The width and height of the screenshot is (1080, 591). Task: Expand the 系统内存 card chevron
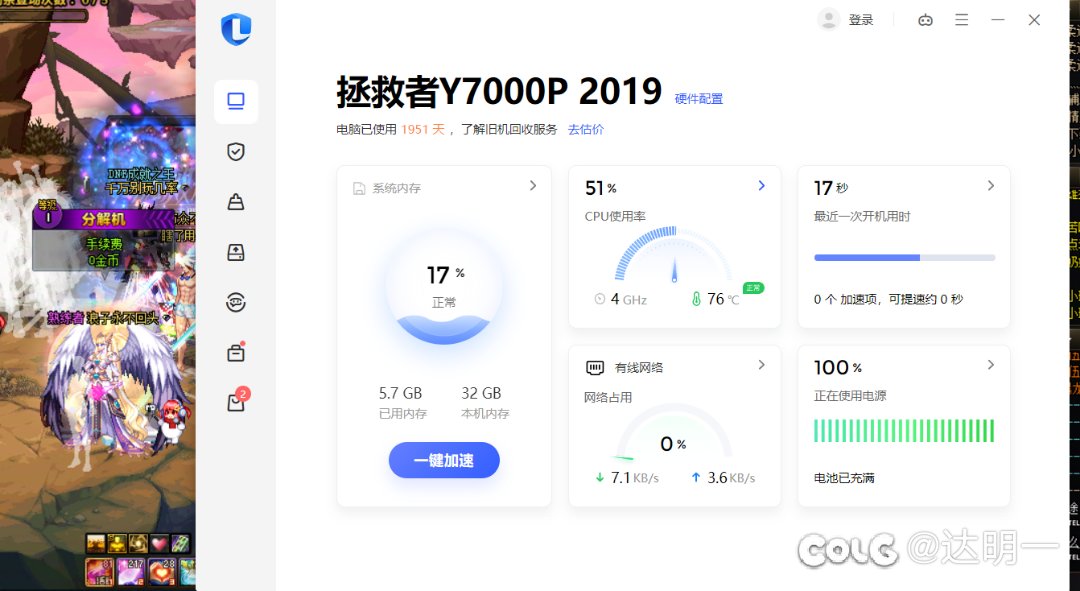(532, 185)
